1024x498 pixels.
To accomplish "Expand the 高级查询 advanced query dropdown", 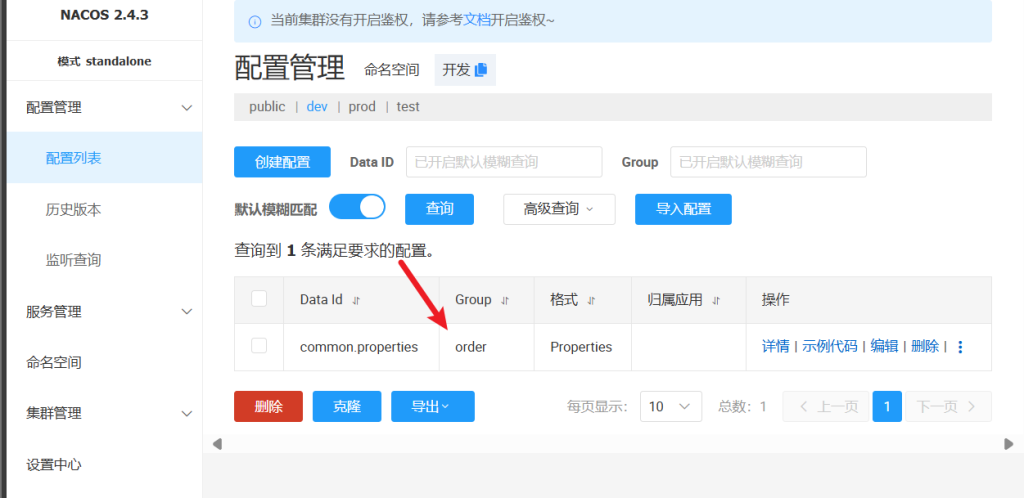I will pyautogui.click(x=557, y=209).
